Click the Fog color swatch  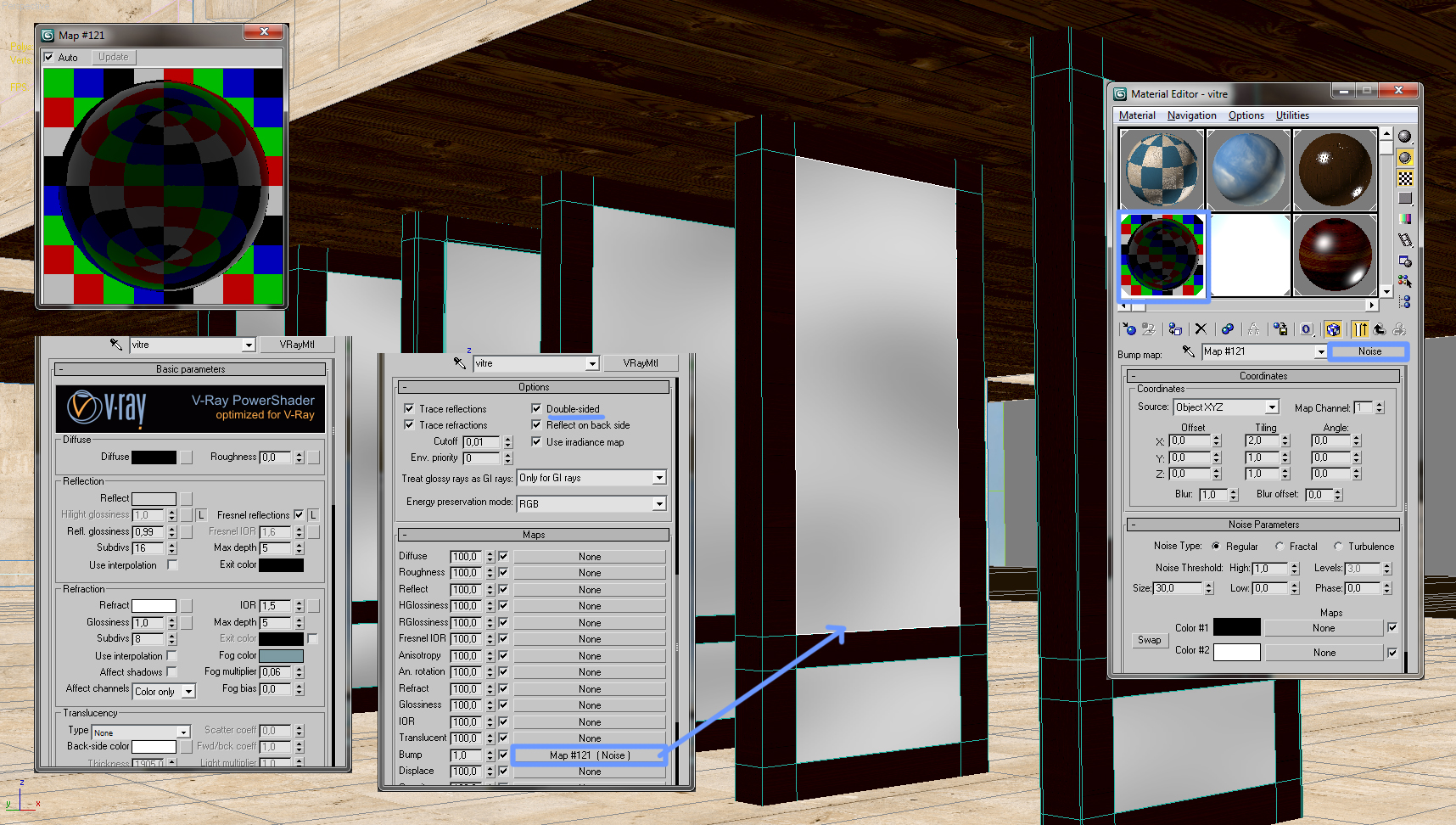[281, 655]
